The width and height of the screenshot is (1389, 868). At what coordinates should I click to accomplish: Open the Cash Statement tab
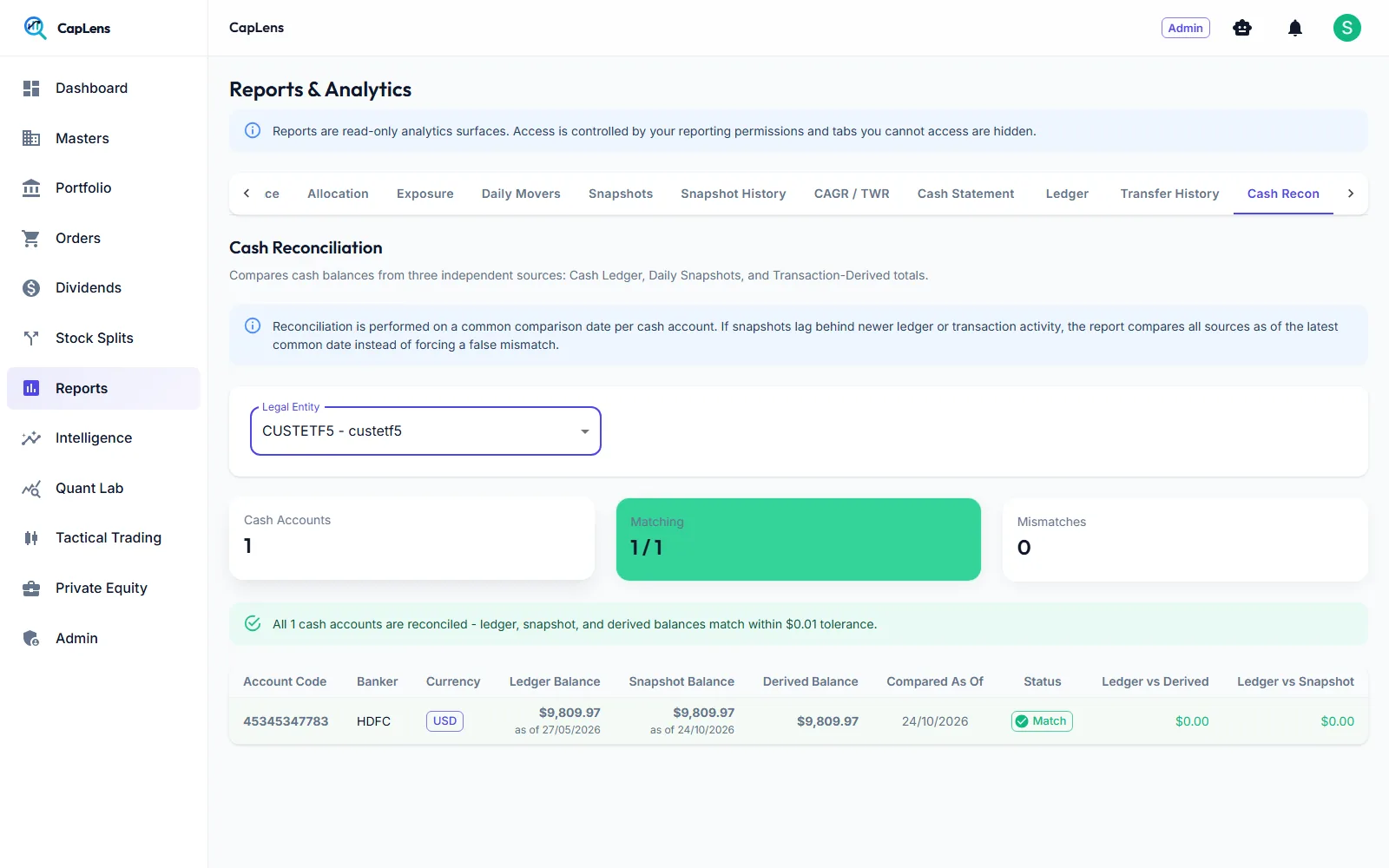(x=966, y=194)
